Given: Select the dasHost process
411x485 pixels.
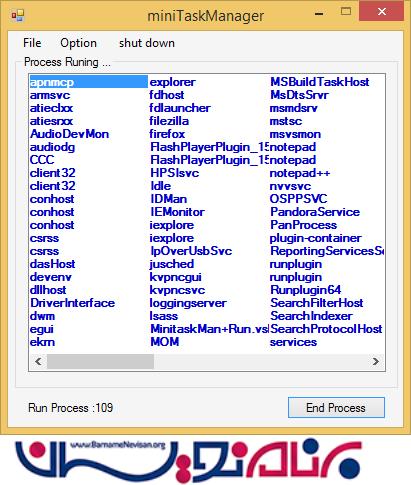Looking at the screenshot, I should pos(53,264).
